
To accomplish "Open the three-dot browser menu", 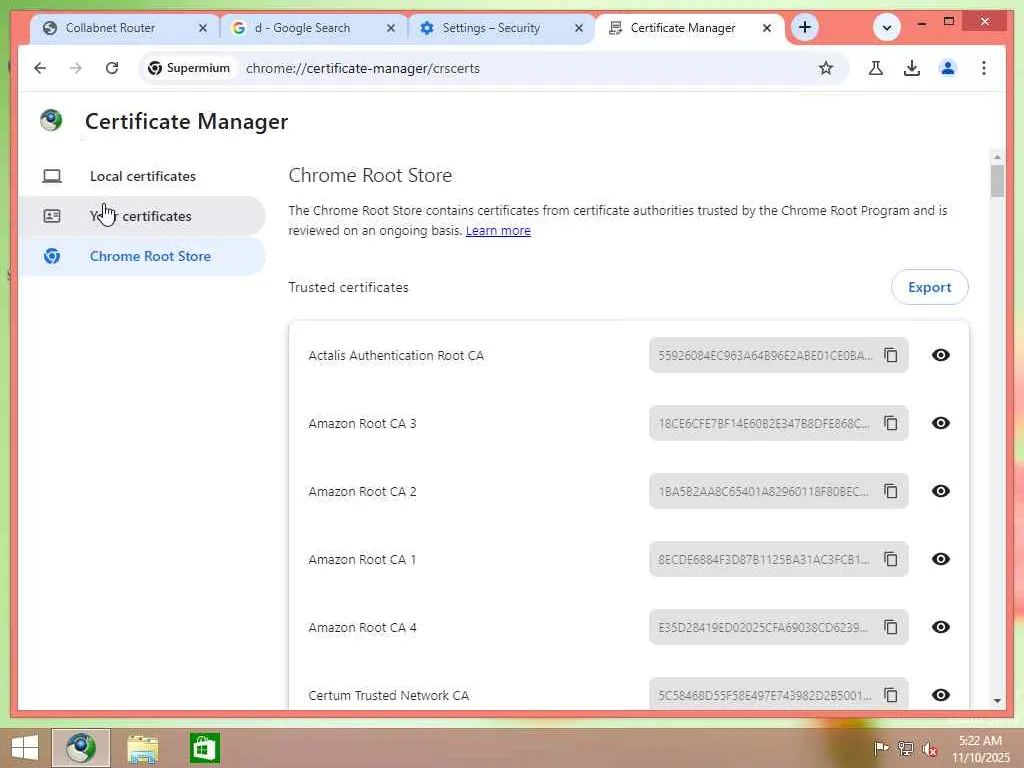I will [x=984, y=68].
